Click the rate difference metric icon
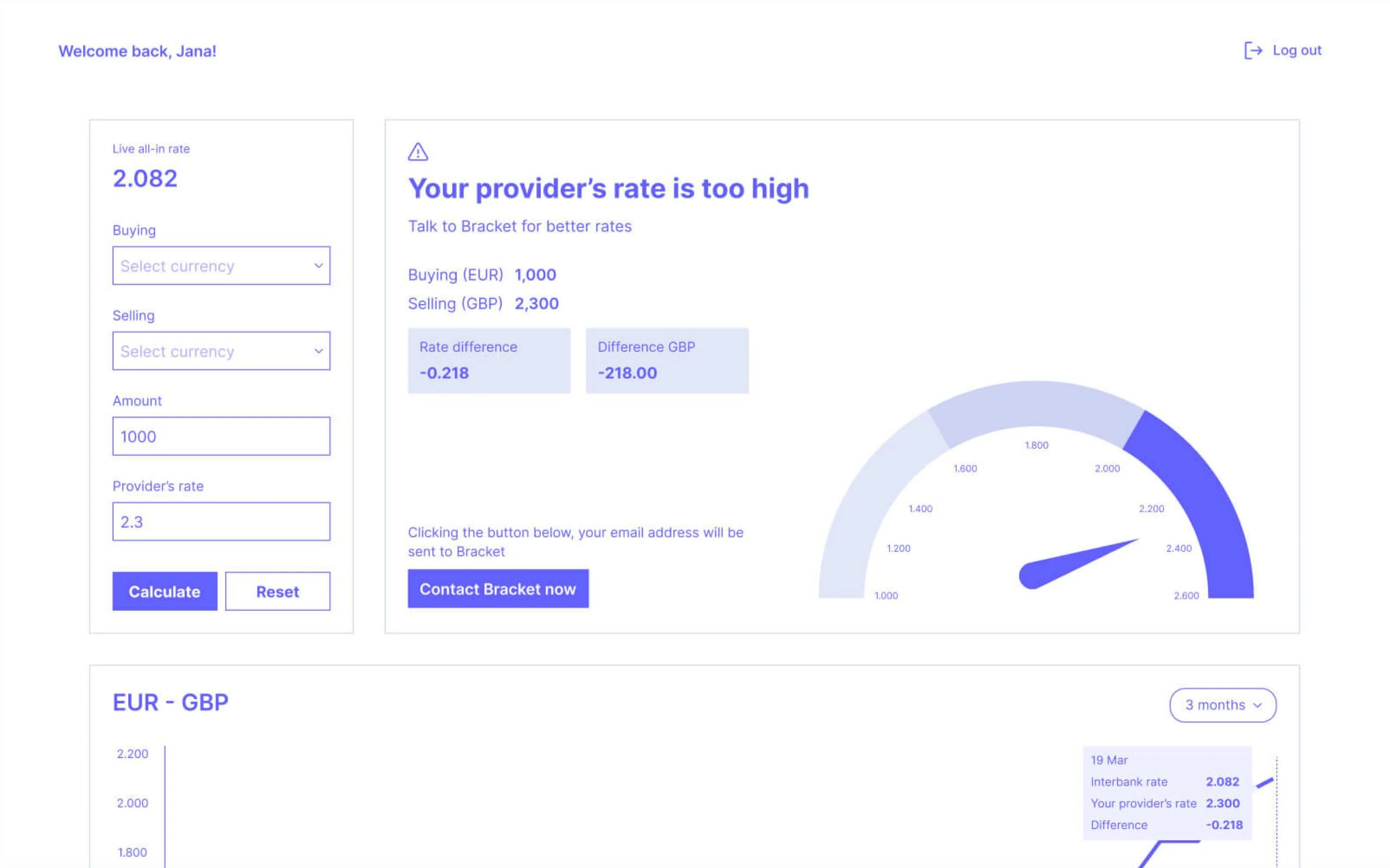The width and height of the screenshot is (1390, 868). pyautogui.click(x=417, y=152)
